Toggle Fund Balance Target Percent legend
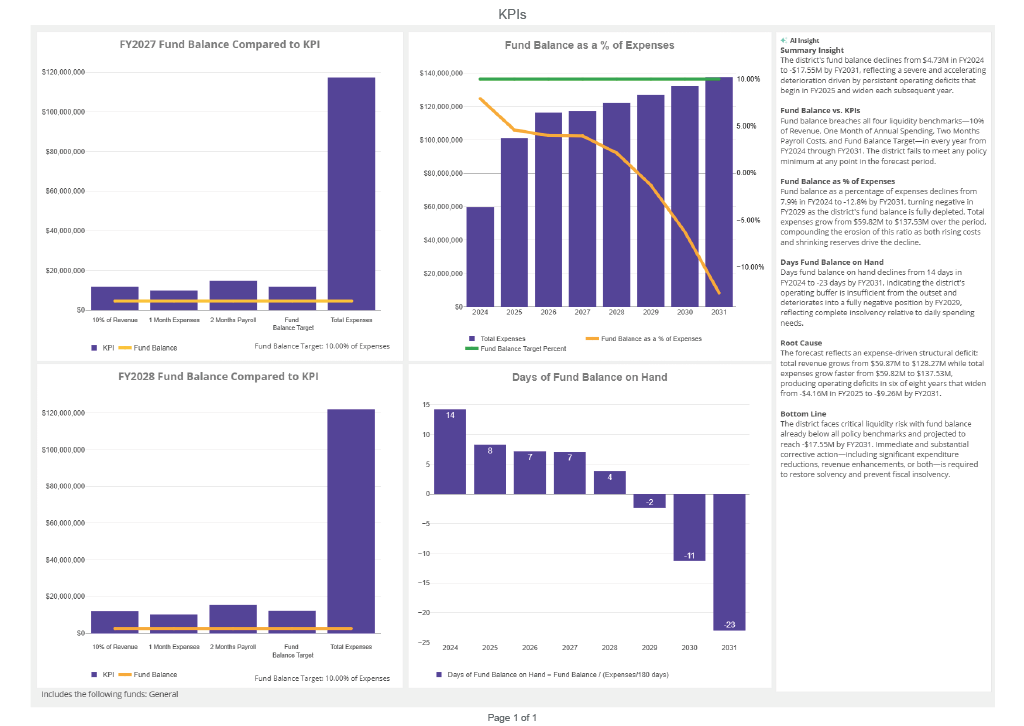Screen dimensions: 1024x726 click(516, 349)
